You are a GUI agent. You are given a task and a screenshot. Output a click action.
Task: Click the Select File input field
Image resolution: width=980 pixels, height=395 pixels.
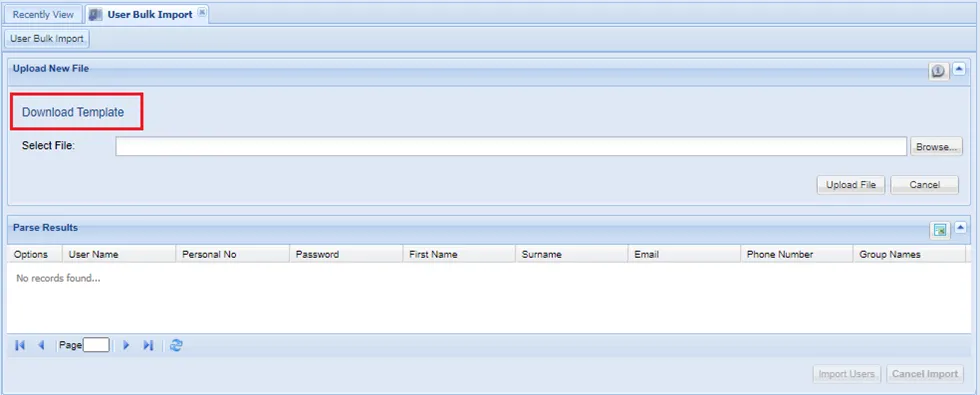click(511, 146)
